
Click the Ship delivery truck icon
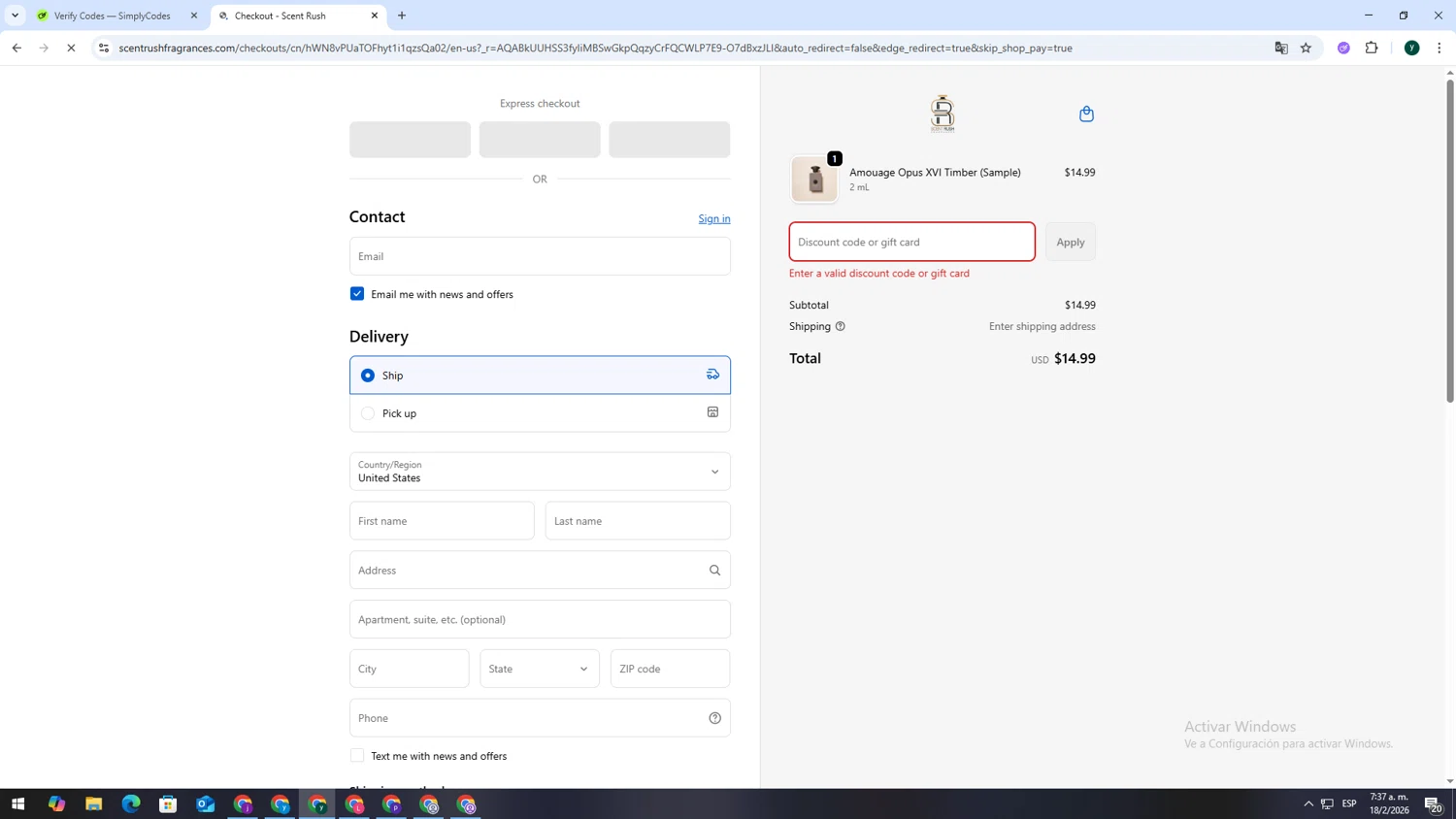(712, 375)
